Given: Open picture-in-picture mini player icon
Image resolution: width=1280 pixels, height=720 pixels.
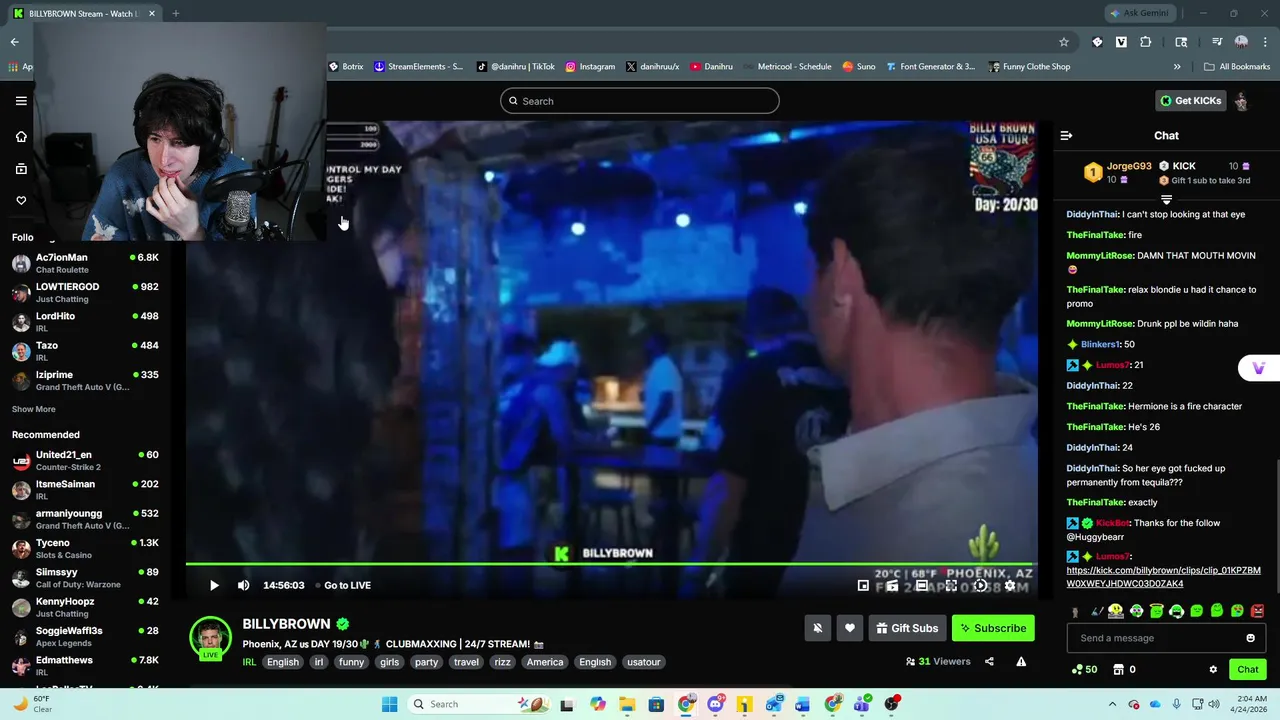Looking at the screenshot, I should (863, 586).
